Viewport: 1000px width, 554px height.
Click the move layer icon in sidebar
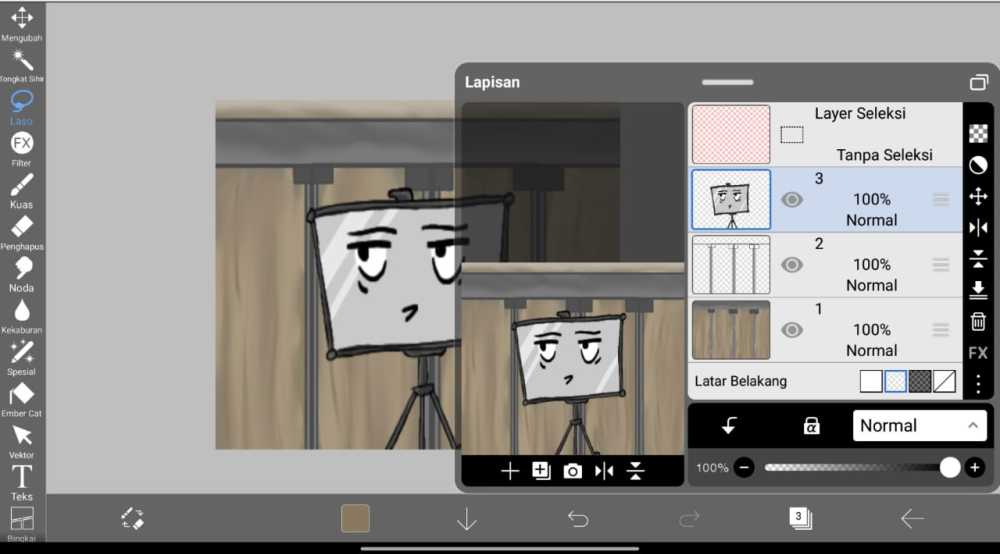coord(978,196)
